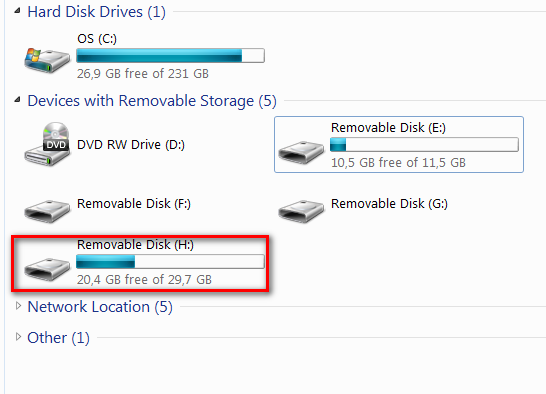Select the OS (C:) drive icon
Viewport: 546px width, 394px height.
click(47, 60)
